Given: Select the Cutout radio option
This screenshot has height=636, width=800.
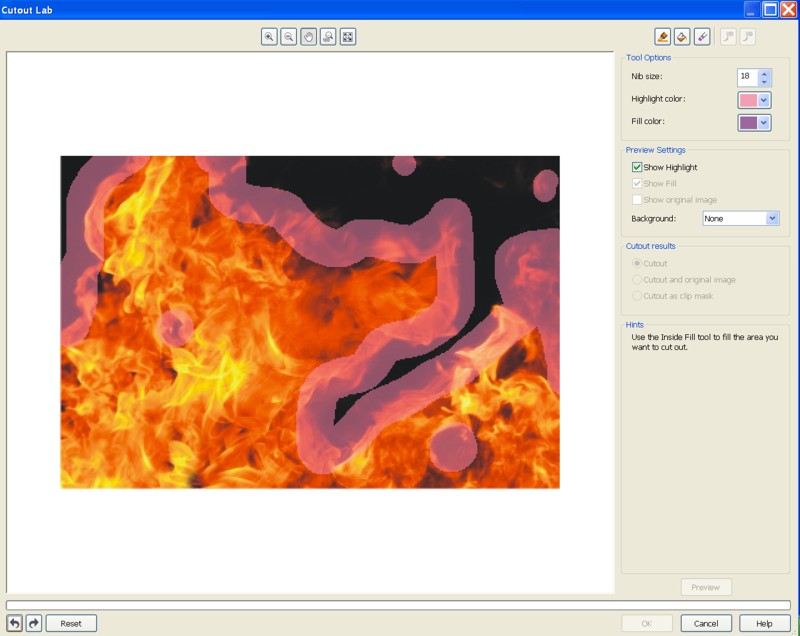Looking at the screenshot, I should coord(637,263).
